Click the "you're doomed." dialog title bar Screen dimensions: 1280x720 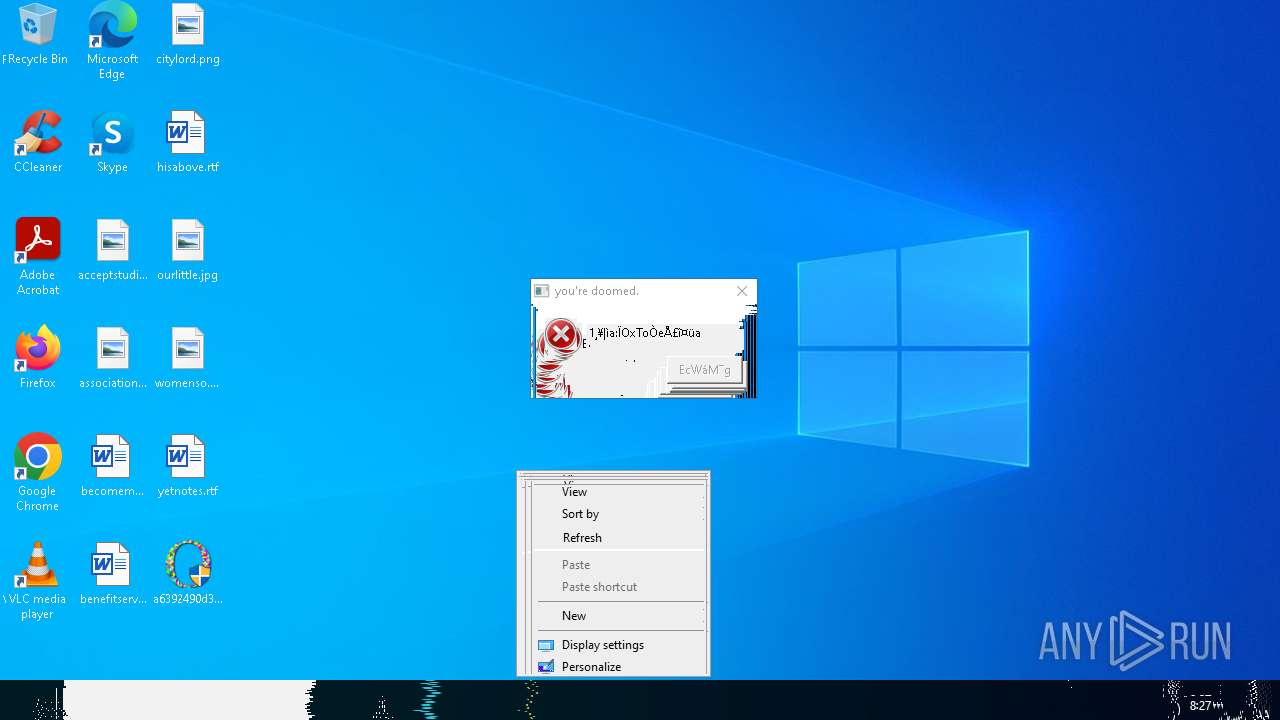click(643, 291)
